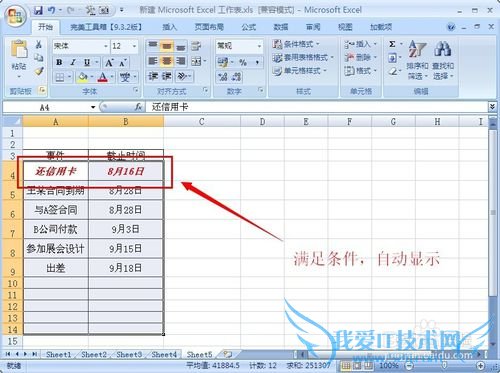Open Excel help question mark
Image resolution: width=500 pixels, height=373 pixels.
coord(451,27)
